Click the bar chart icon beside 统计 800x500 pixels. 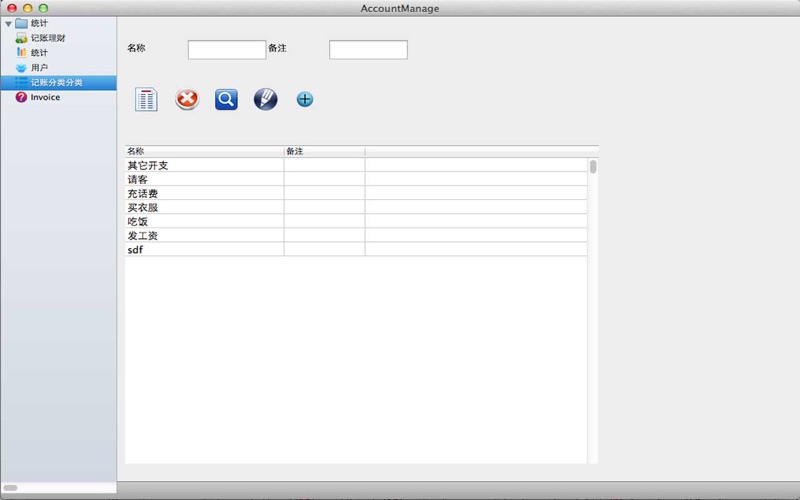21,52
